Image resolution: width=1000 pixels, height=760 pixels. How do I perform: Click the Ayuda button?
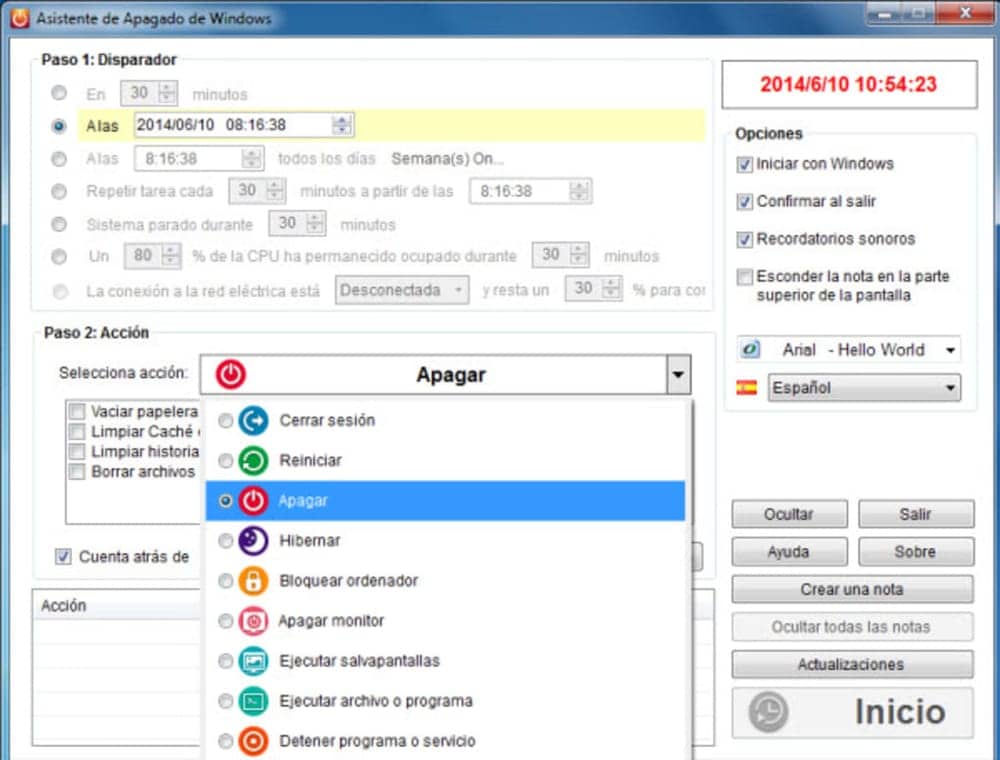click(x=790, y=552)
